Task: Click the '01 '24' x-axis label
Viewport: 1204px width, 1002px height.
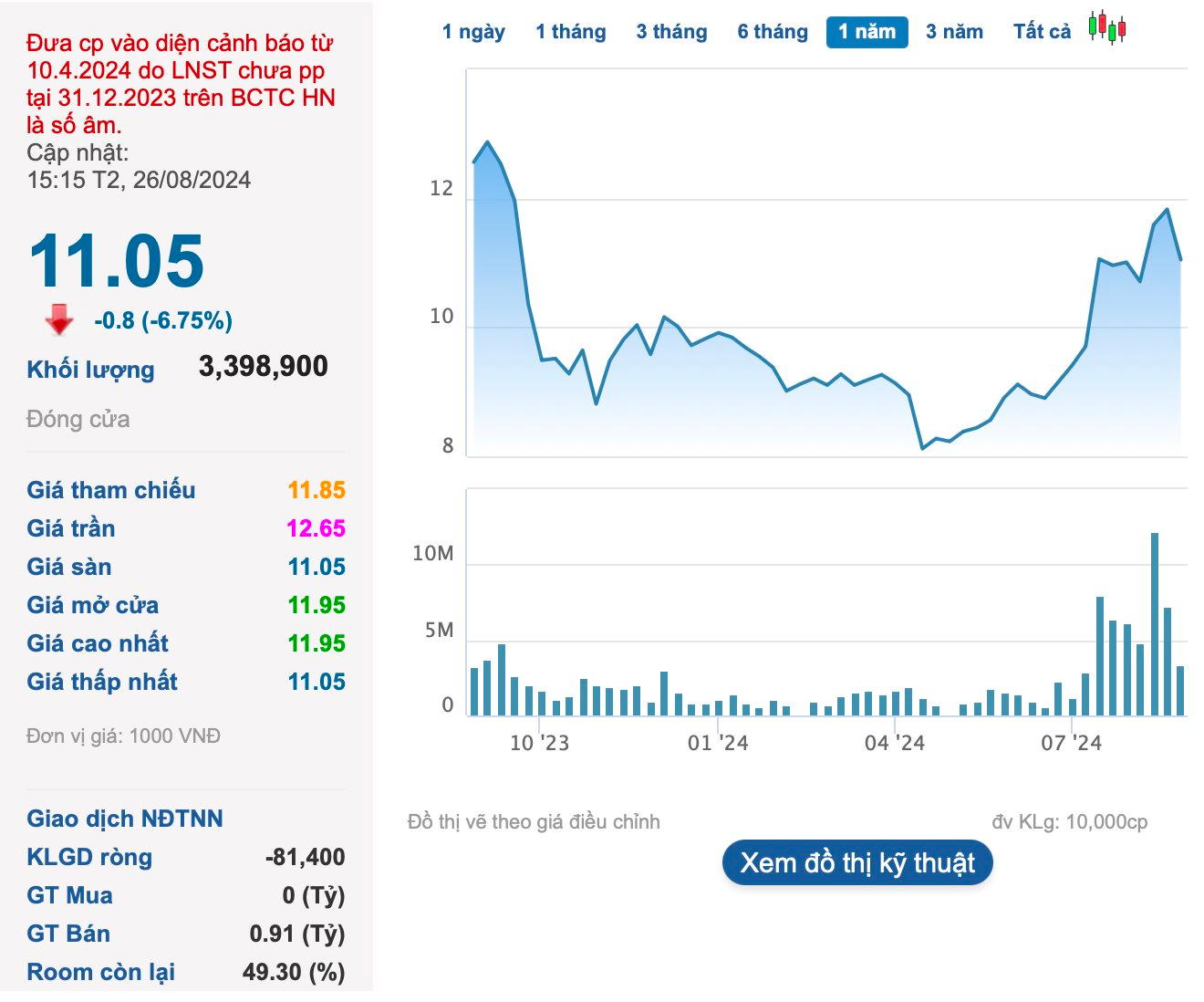Action: (718, 743)
